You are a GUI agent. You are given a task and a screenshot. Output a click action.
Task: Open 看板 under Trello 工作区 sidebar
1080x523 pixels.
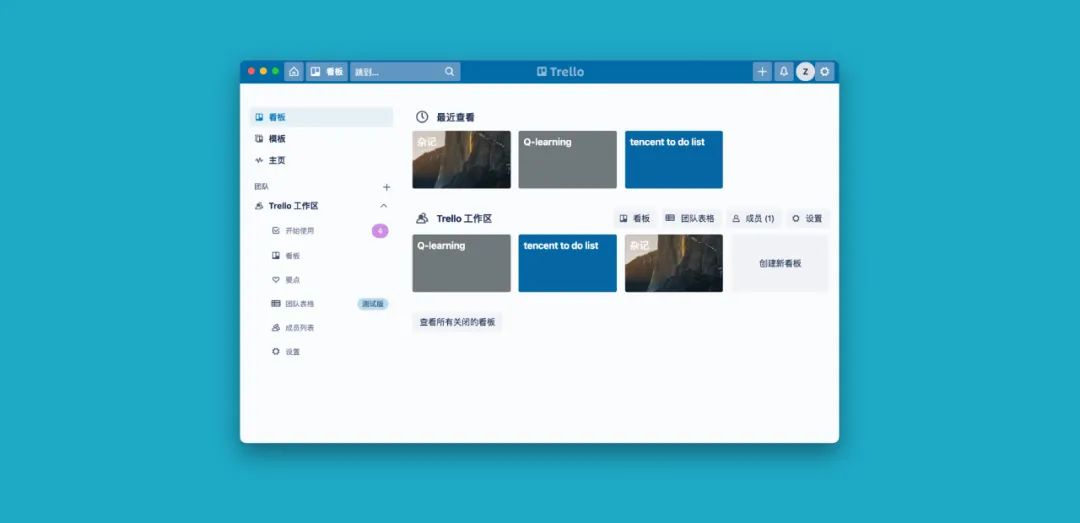[x=293, y=256]
